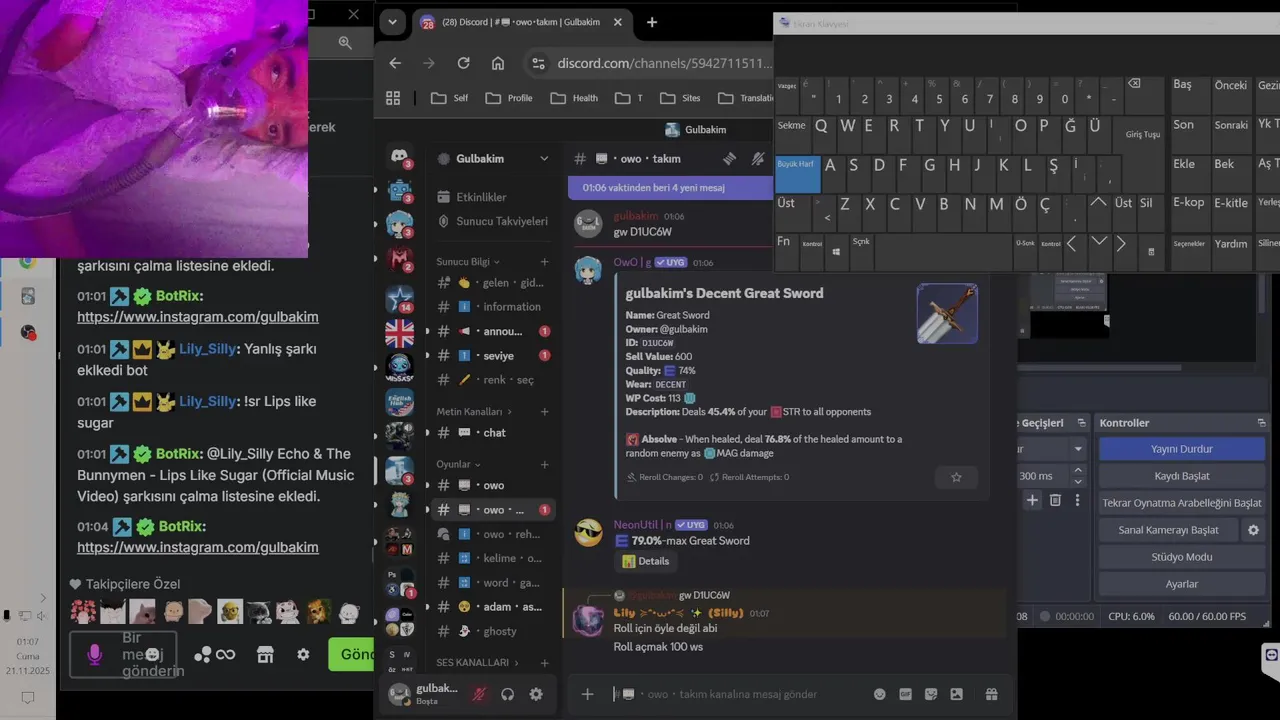Collapse Oyunlar category

[x=458, y=464]
